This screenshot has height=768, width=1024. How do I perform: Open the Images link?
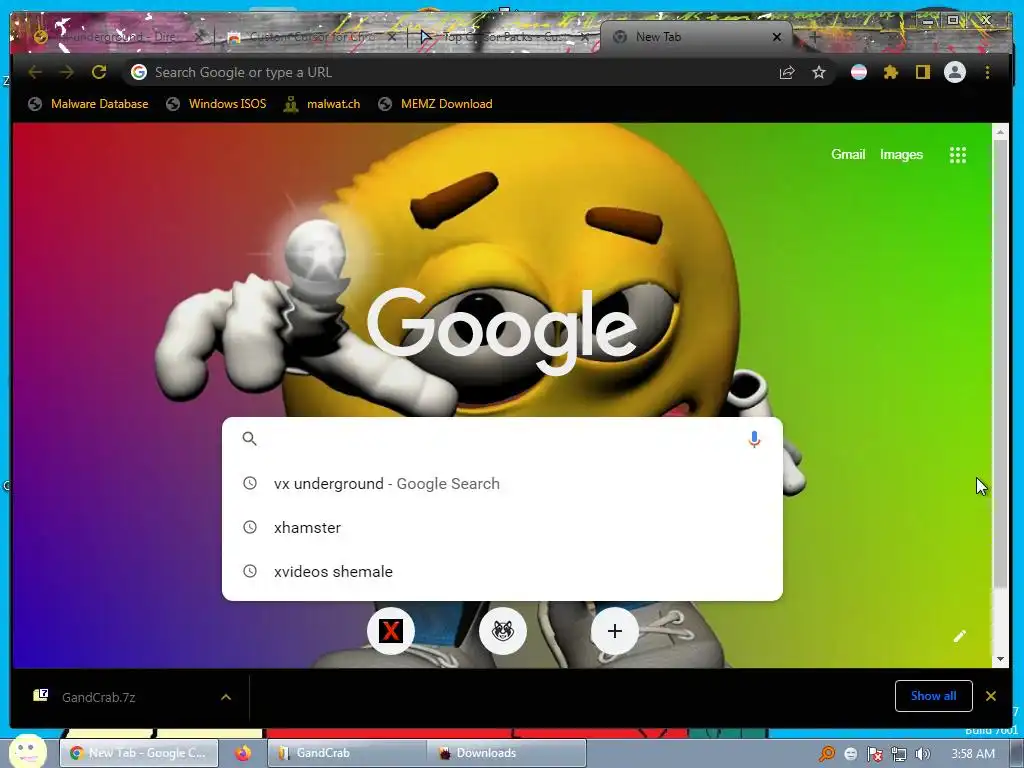tap(901, 155)
